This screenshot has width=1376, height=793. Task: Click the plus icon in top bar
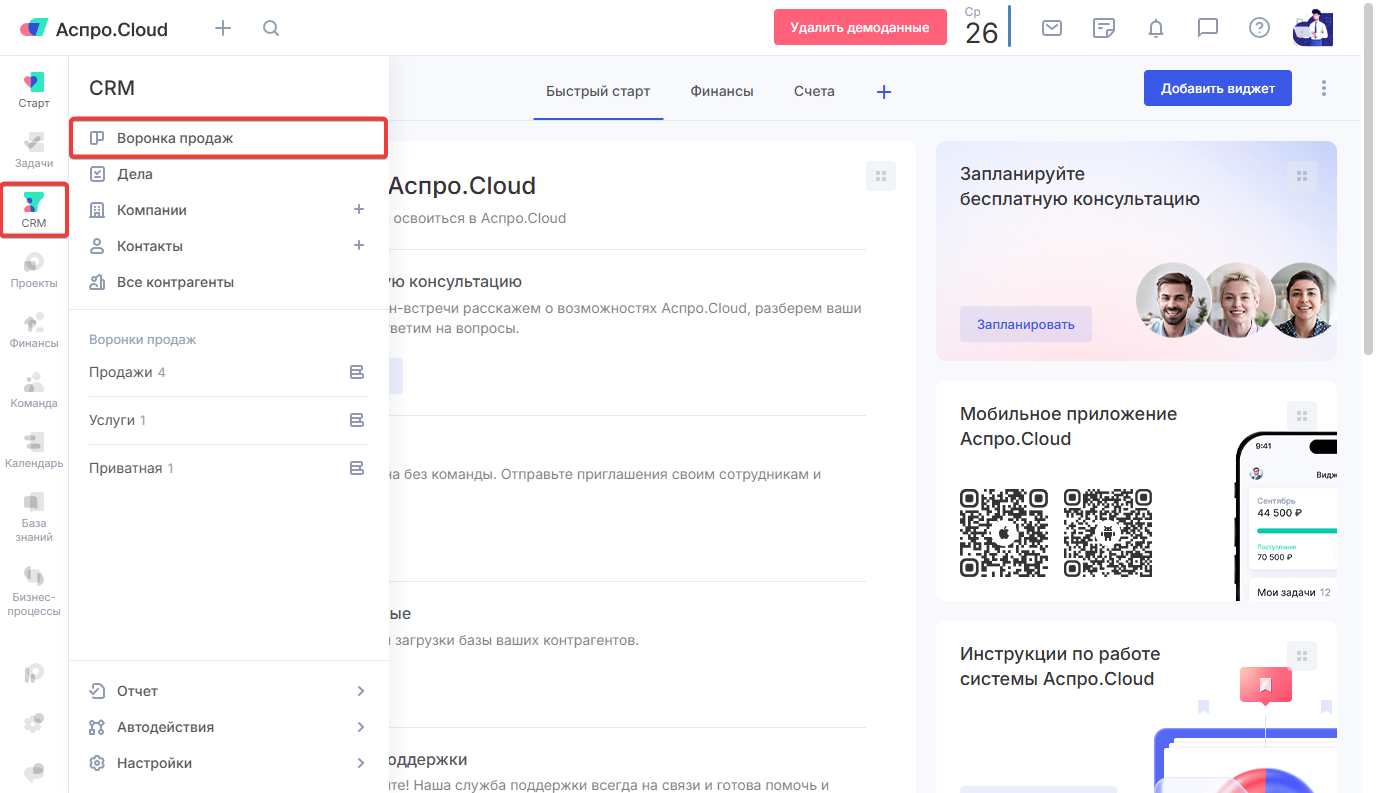coord(223,28)
